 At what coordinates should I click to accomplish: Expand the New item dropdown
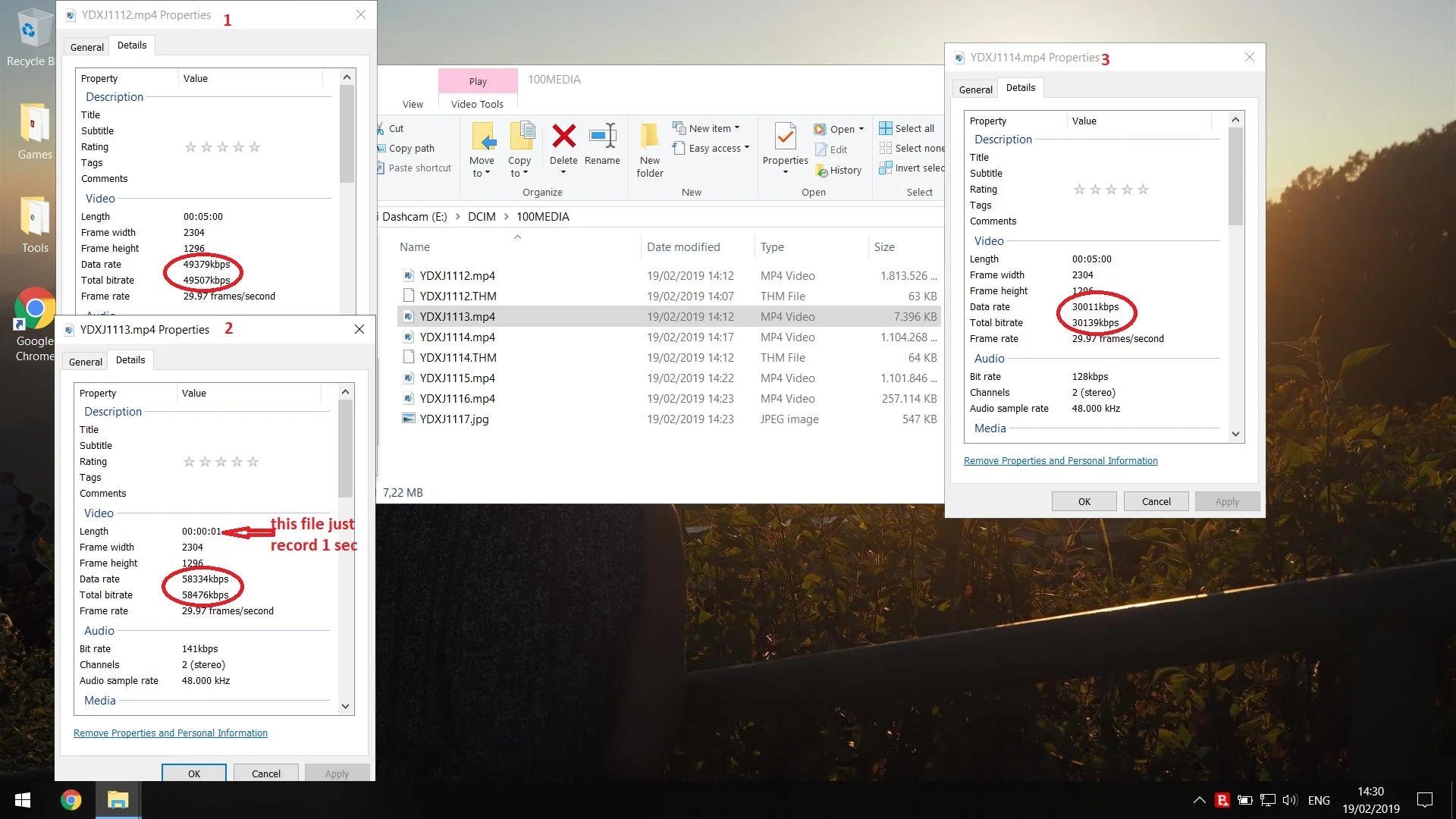coord(736,128)
